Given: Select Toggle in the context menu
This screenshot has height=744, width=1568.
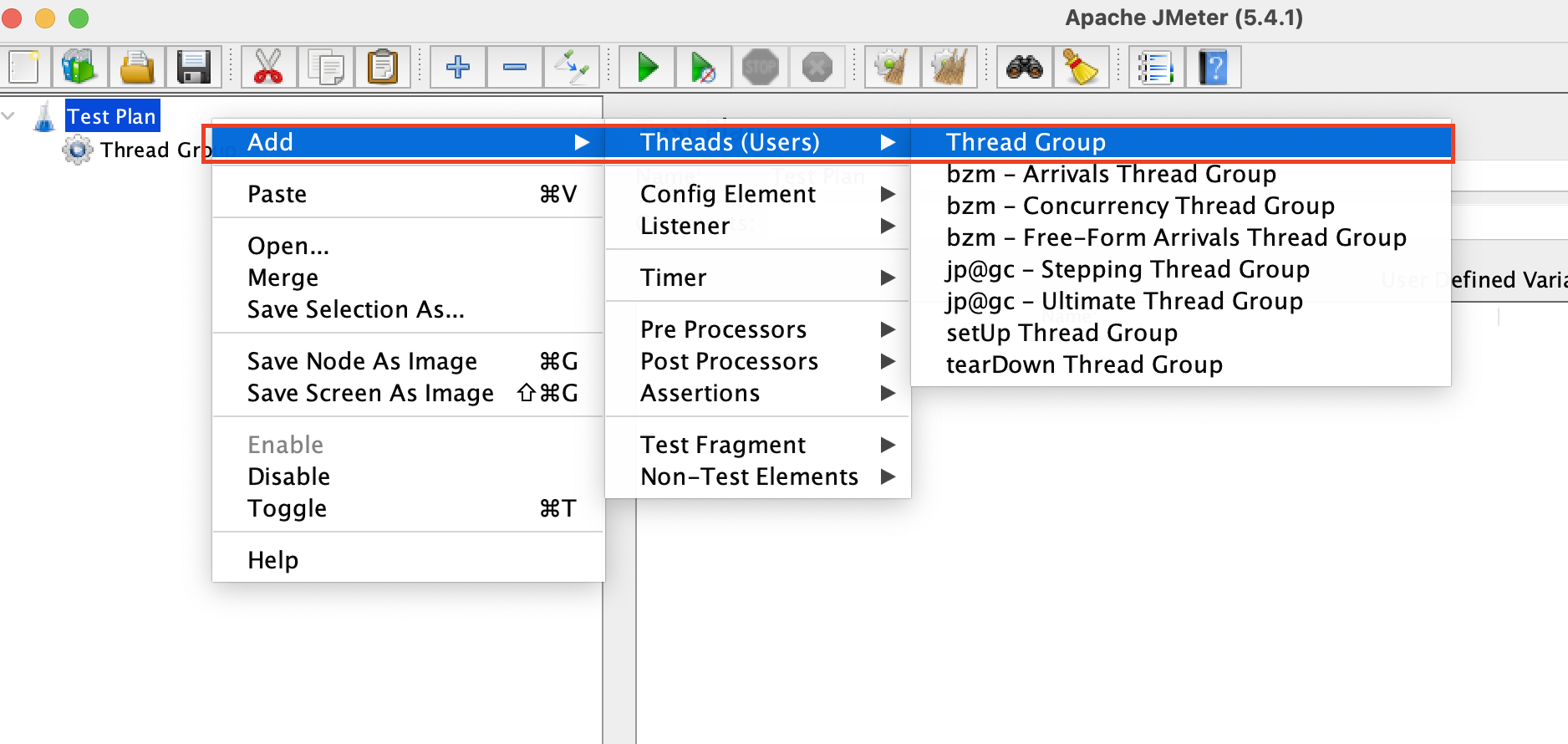Looking at the screenshot, I should click(409, 508).
